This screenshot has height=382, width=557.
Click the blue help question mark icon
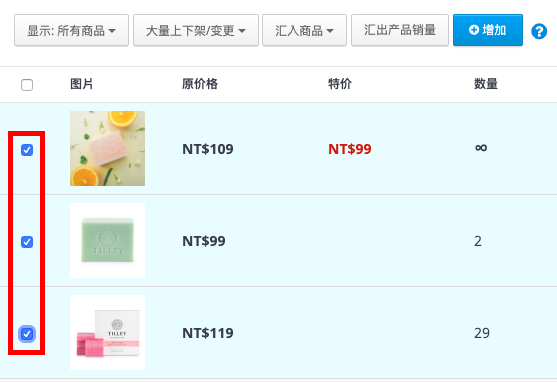pyautogui.click(x=539, y=31)
